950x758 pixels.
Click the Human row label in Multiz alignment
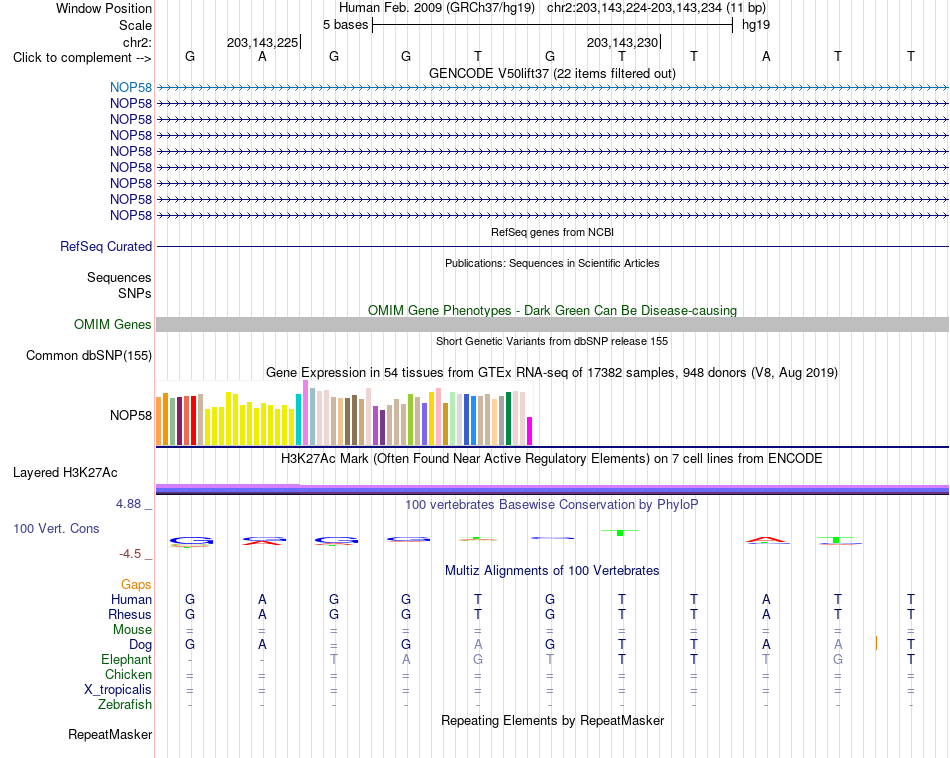pos(131,600)
